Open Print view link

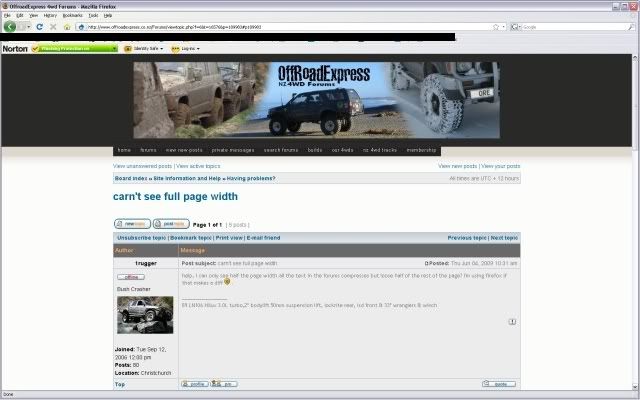click(229, 238)
